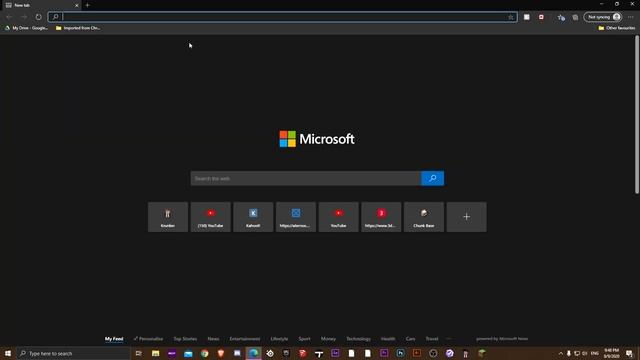This screenshot has height=360, width=640.
Task: Switch to the Entertainment tab
Action: click(244, 339)
